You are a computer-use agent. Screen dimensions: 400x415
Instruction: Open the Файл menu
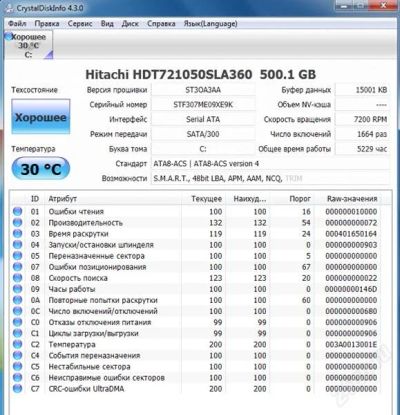coord(17,24)
